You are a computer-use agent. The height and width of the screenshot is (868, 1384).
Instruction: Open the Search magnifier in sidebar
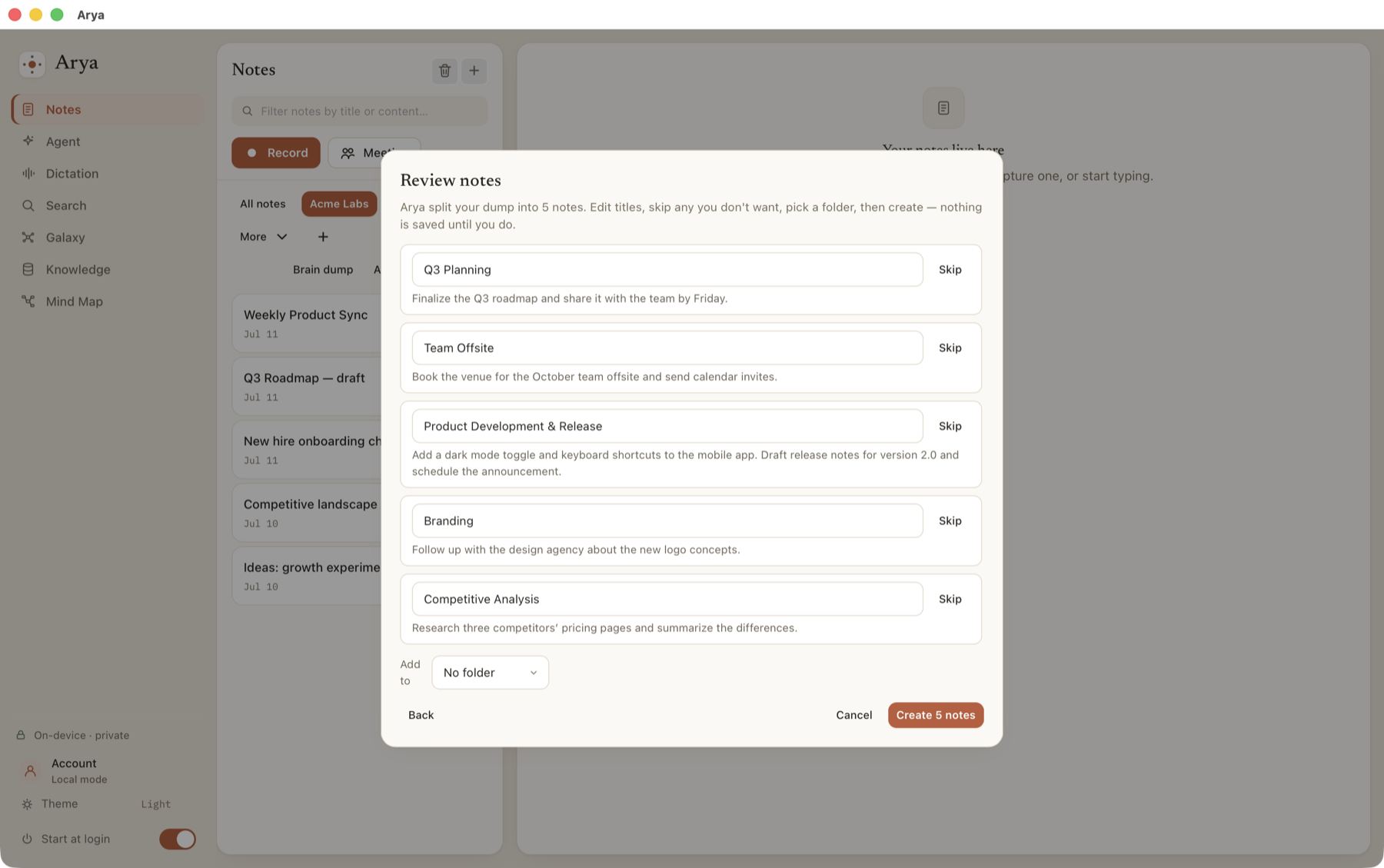[x=28, y=205]
